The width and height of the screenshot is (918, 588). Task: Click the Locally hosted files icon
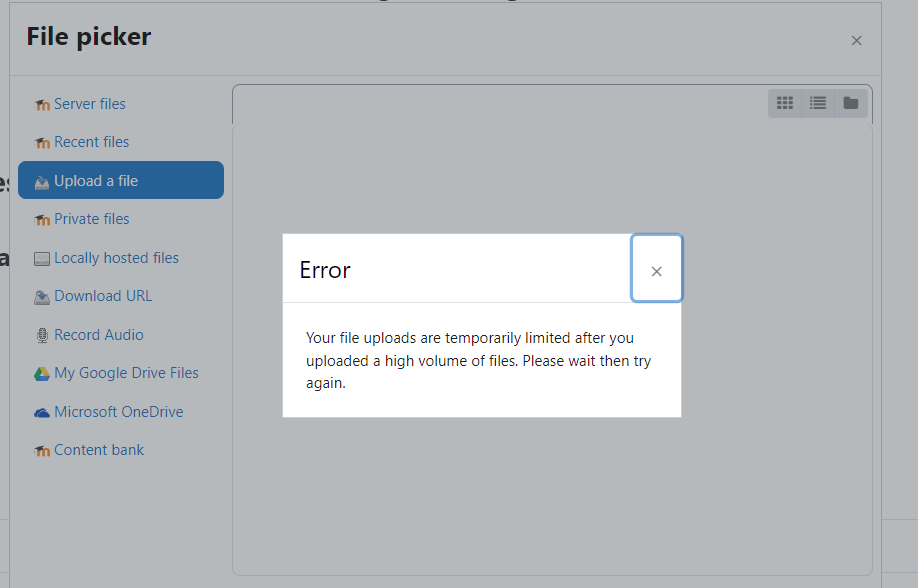click(x=42, y=259)
